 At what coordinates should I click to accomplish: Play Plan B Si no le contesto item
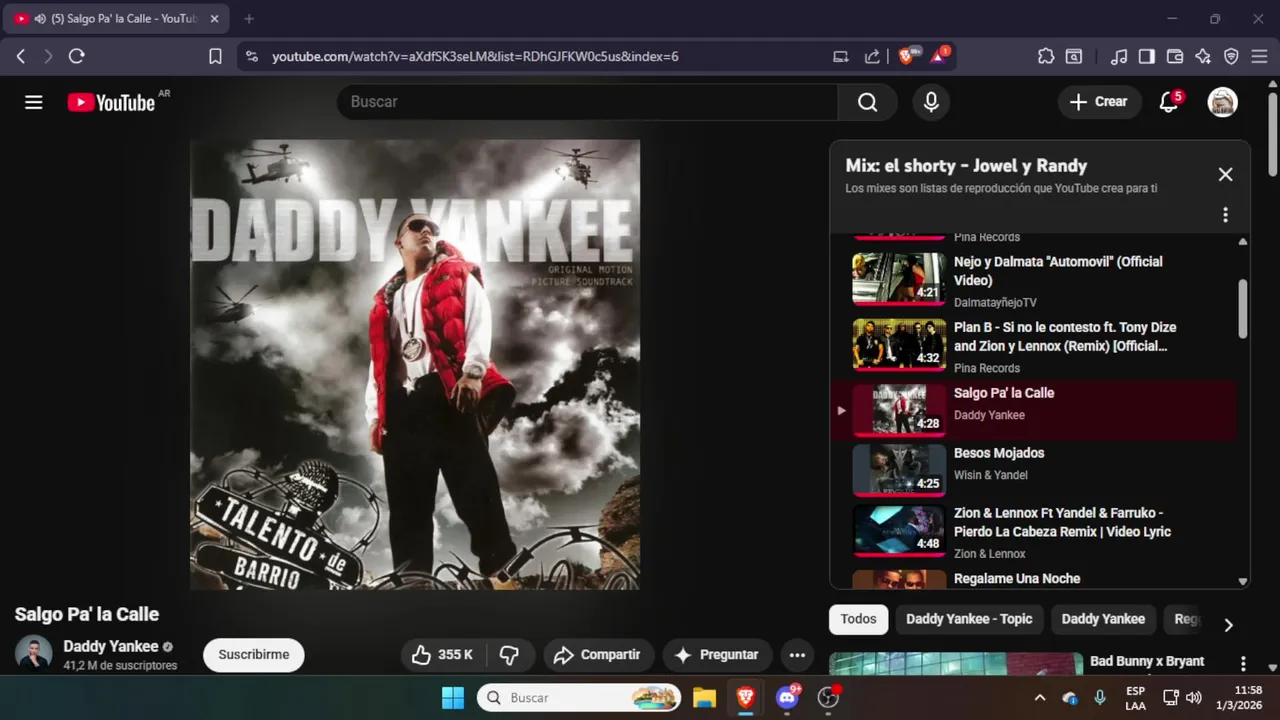point(1034,345)
